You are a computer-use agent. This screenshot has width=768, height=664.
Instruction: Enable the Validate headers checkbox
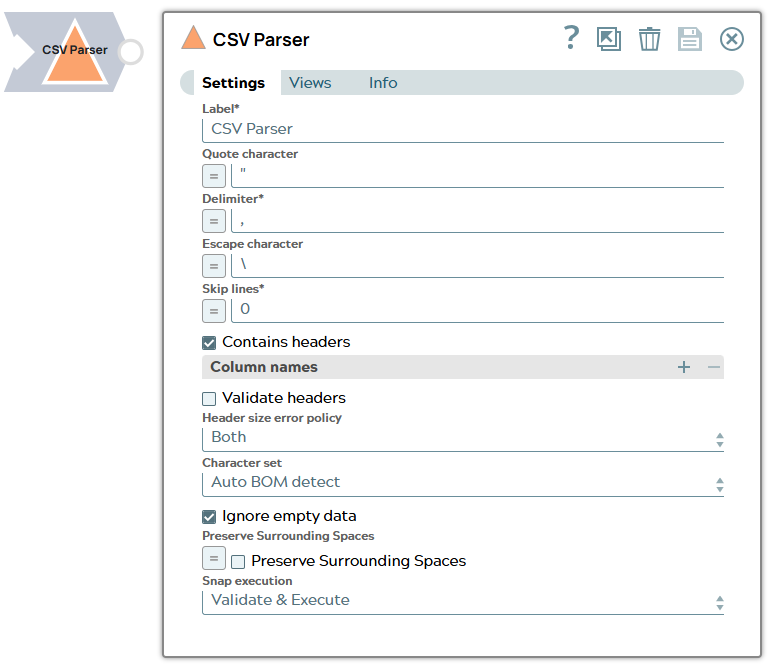point(209,398)
